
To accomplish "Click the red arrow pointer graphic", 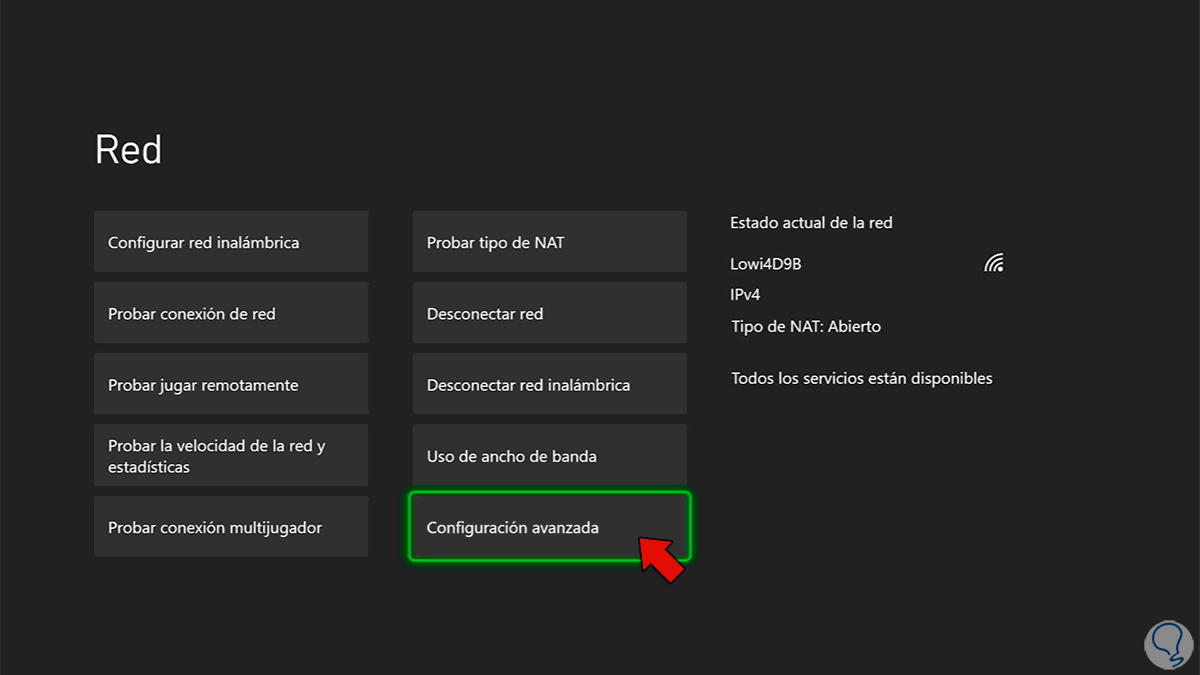I will 661,558.
